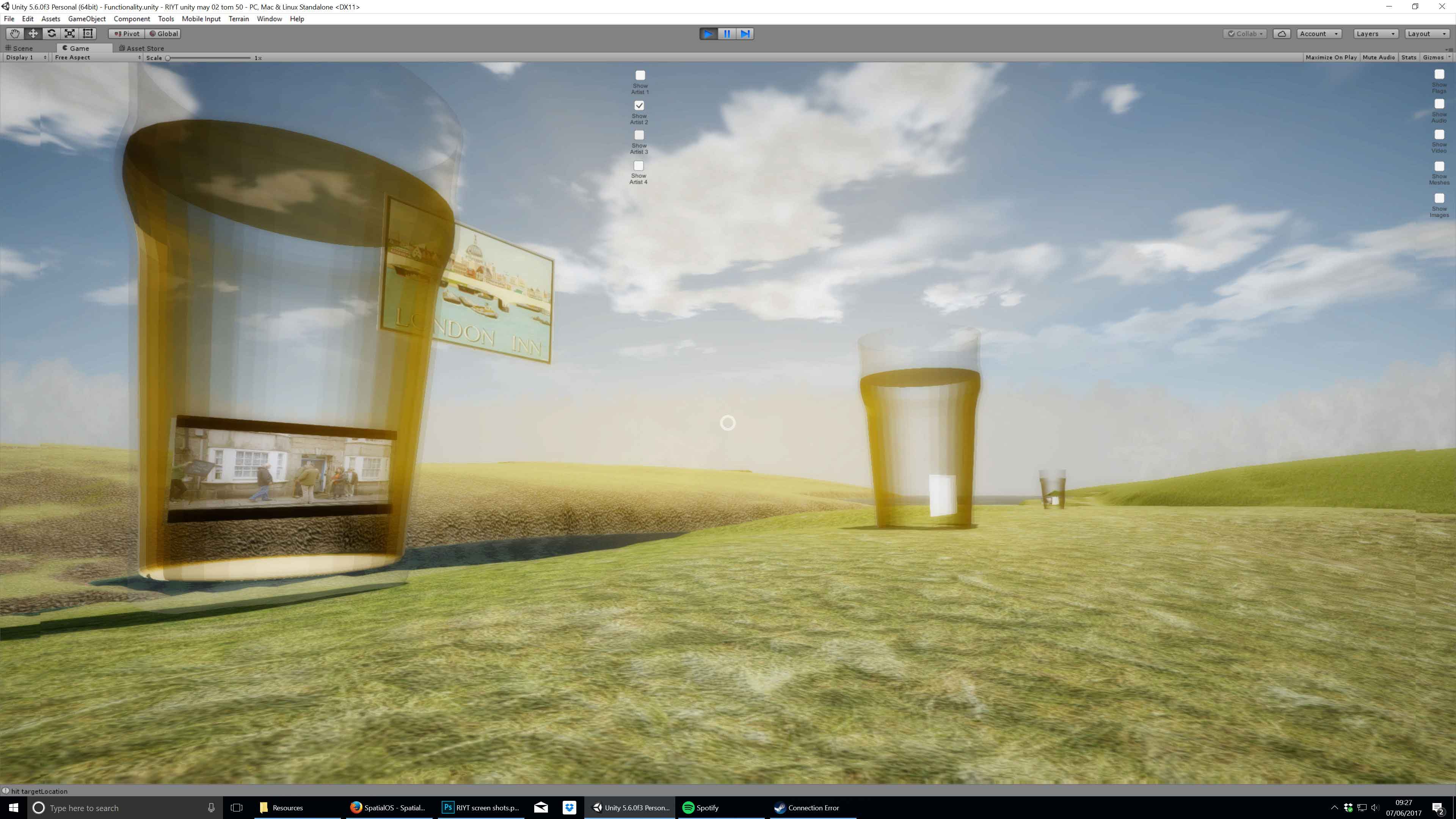This screenshot has width=1456, height=819.
Task: Click the Step frame button
Action: (x=745, y=34)
